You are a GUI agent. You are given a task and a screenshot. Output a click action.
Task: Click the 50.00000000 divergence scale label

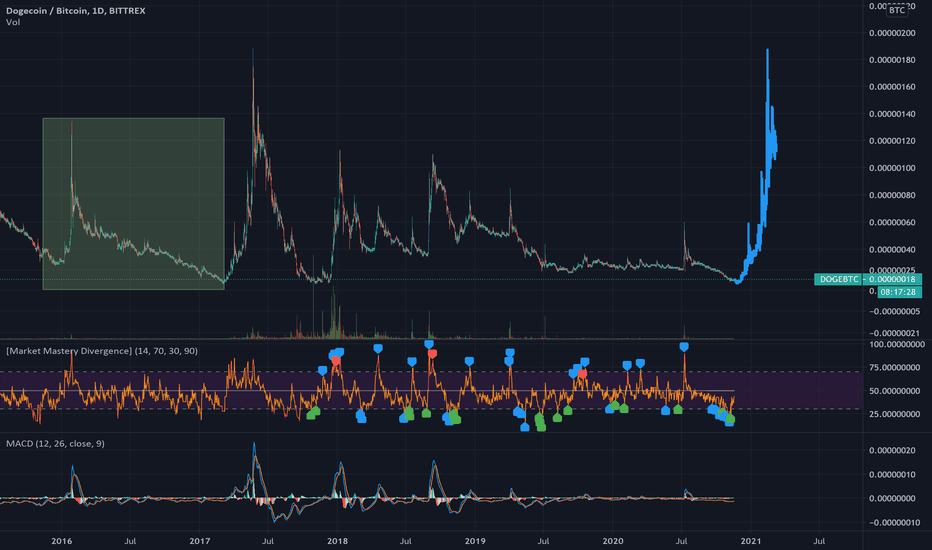[897, 391]
